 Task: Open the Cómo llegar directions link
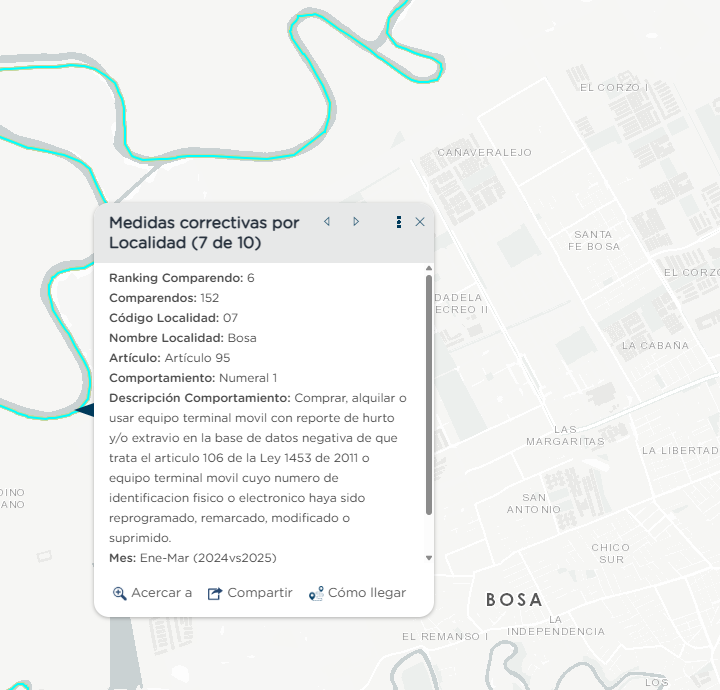pyautogui.click(x=367, y=593)
